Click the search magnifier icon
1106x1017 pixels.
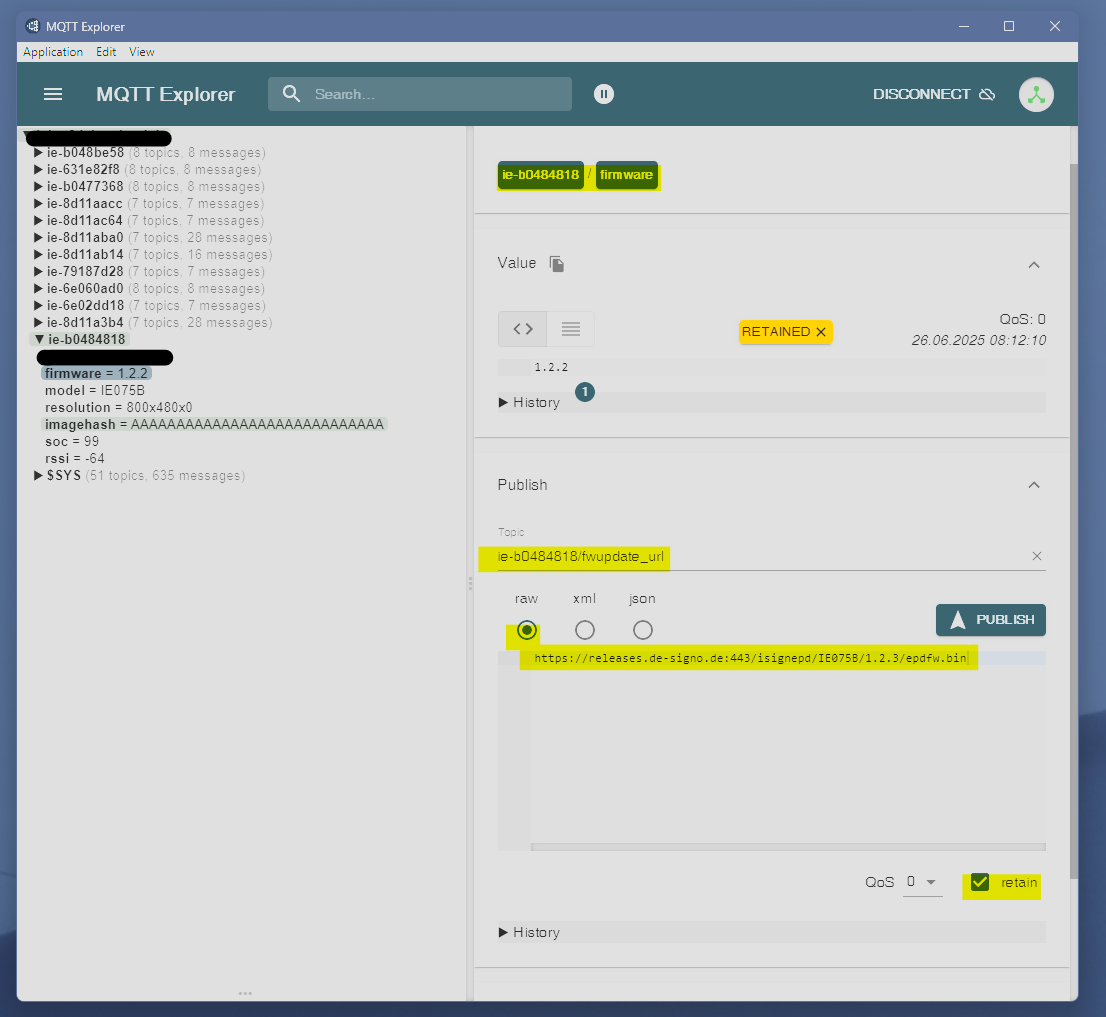pyautogui.click(x=291, y=94)
